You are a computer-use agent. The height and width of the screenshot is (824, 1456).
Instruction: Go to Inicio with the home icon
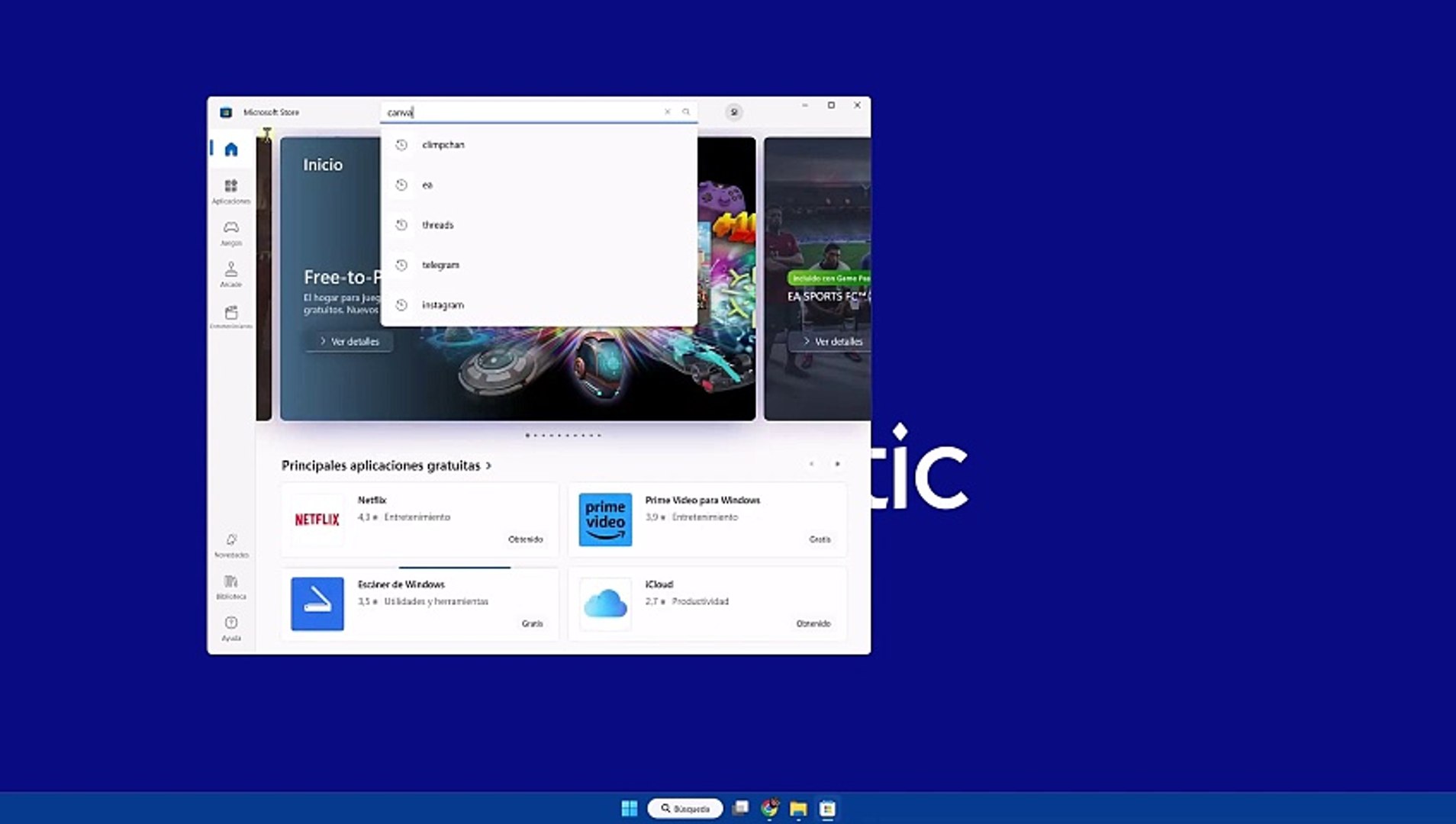[230, 149]
